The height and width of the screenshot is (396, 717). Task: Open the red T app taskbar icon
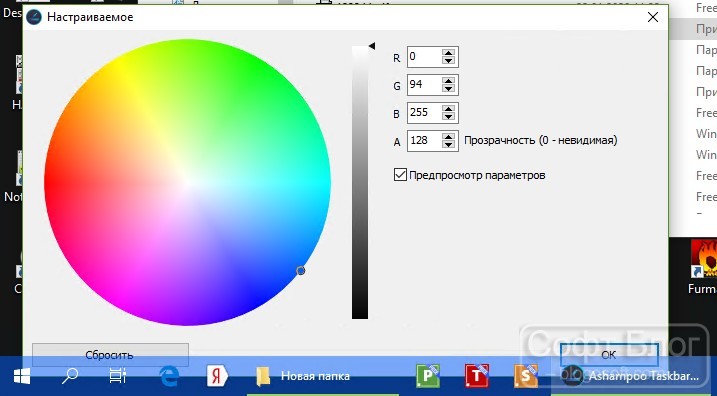pyautogui.click(x=477, y=376)
